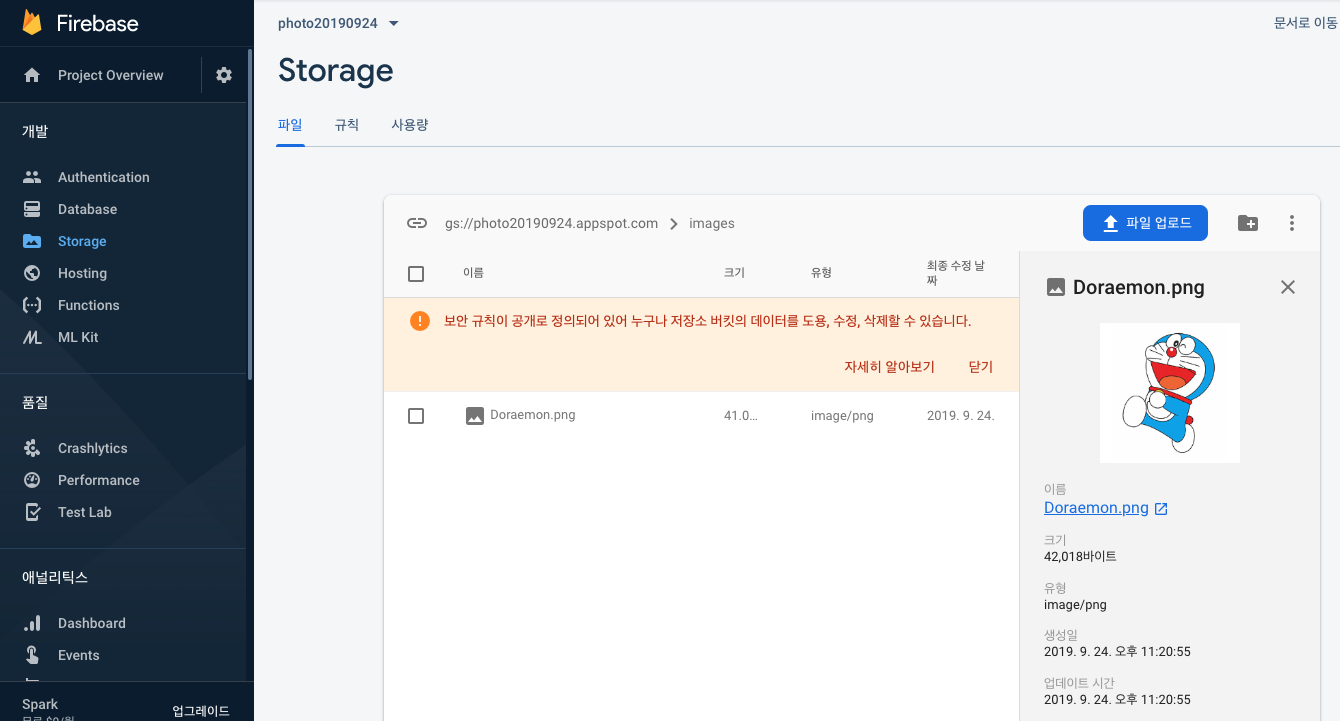Click the 자세히 알아보기 link

tap(889, 367)
